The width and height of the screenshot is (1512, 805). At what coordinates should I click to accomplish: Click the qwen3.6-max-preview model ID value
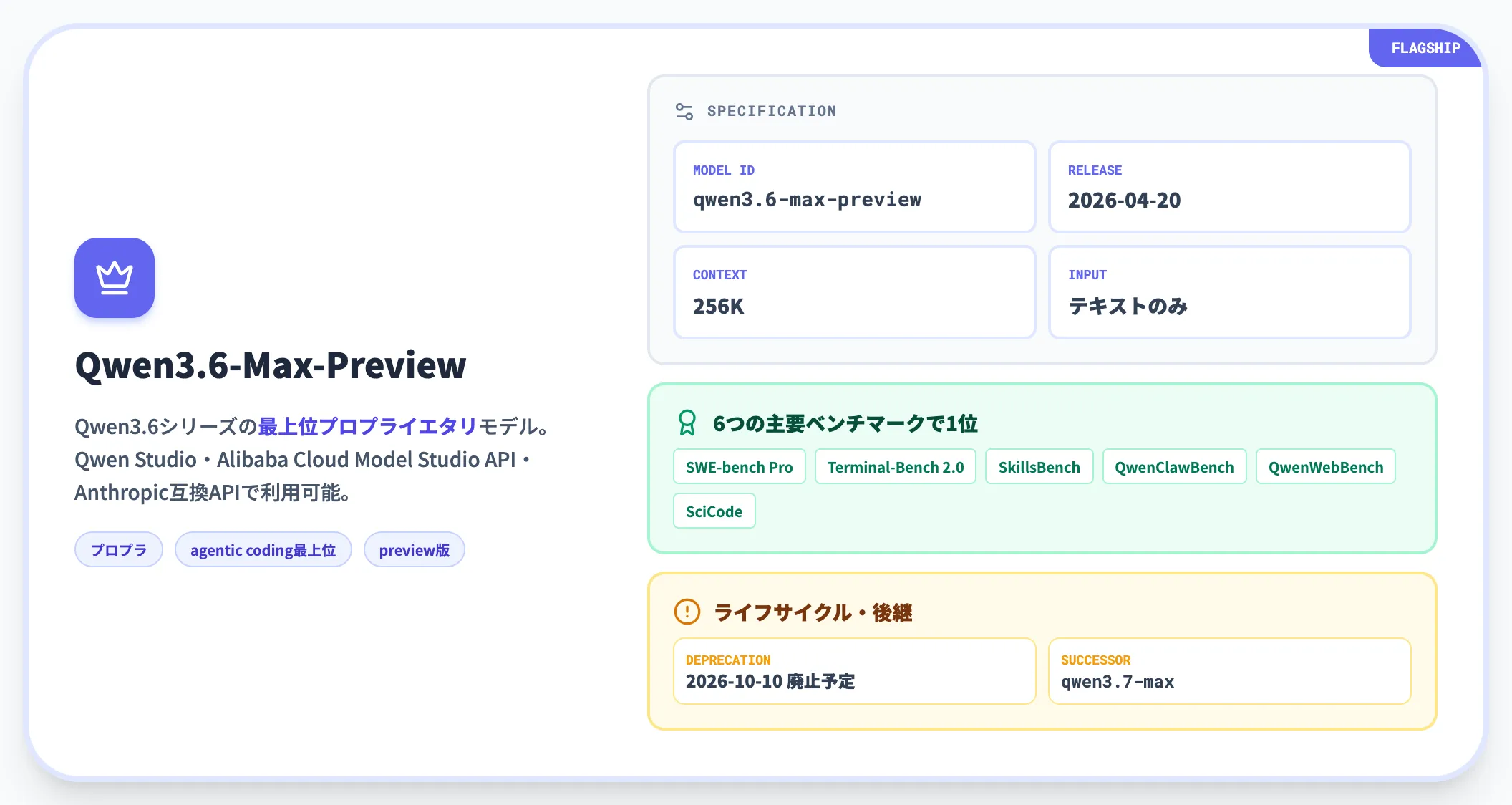pos(807,200)
